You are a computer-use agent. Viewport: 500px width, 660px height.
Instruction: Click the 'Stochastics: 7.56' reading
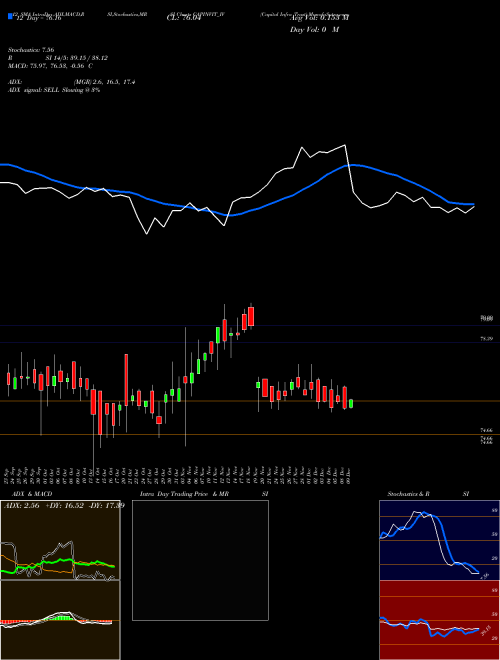(x=31, y=50)
